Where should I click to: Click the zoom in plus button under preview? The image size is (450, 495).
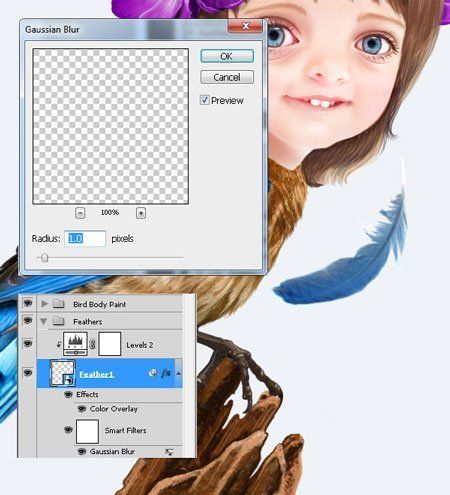141,213
